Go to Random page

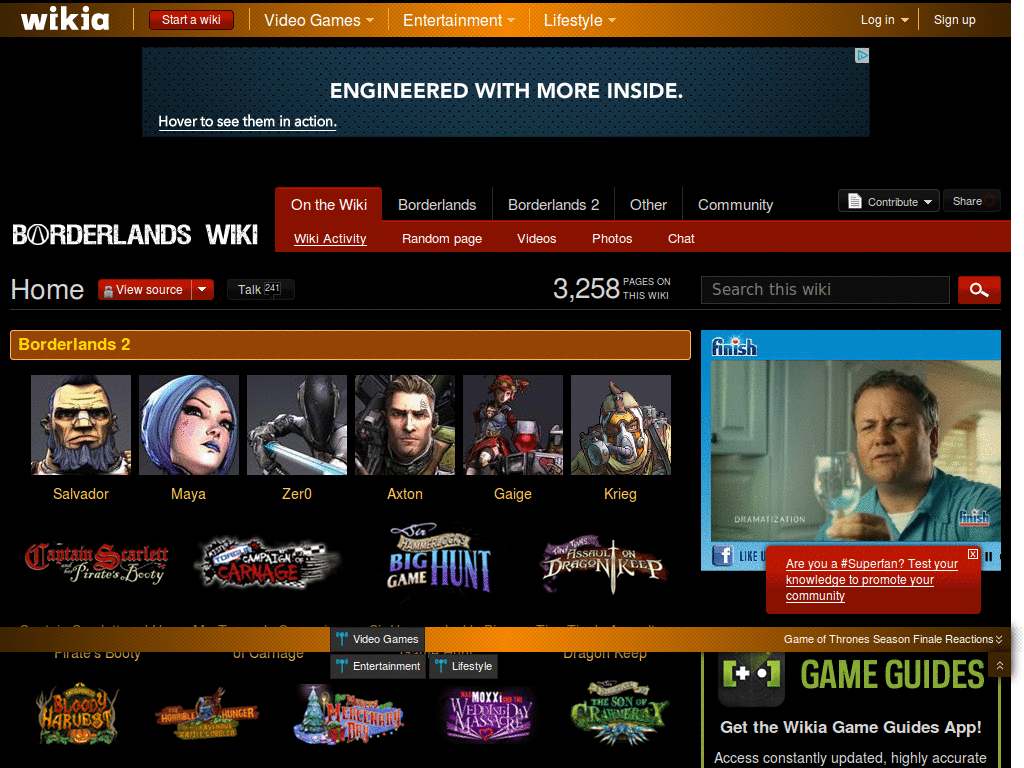click(441, 238)
